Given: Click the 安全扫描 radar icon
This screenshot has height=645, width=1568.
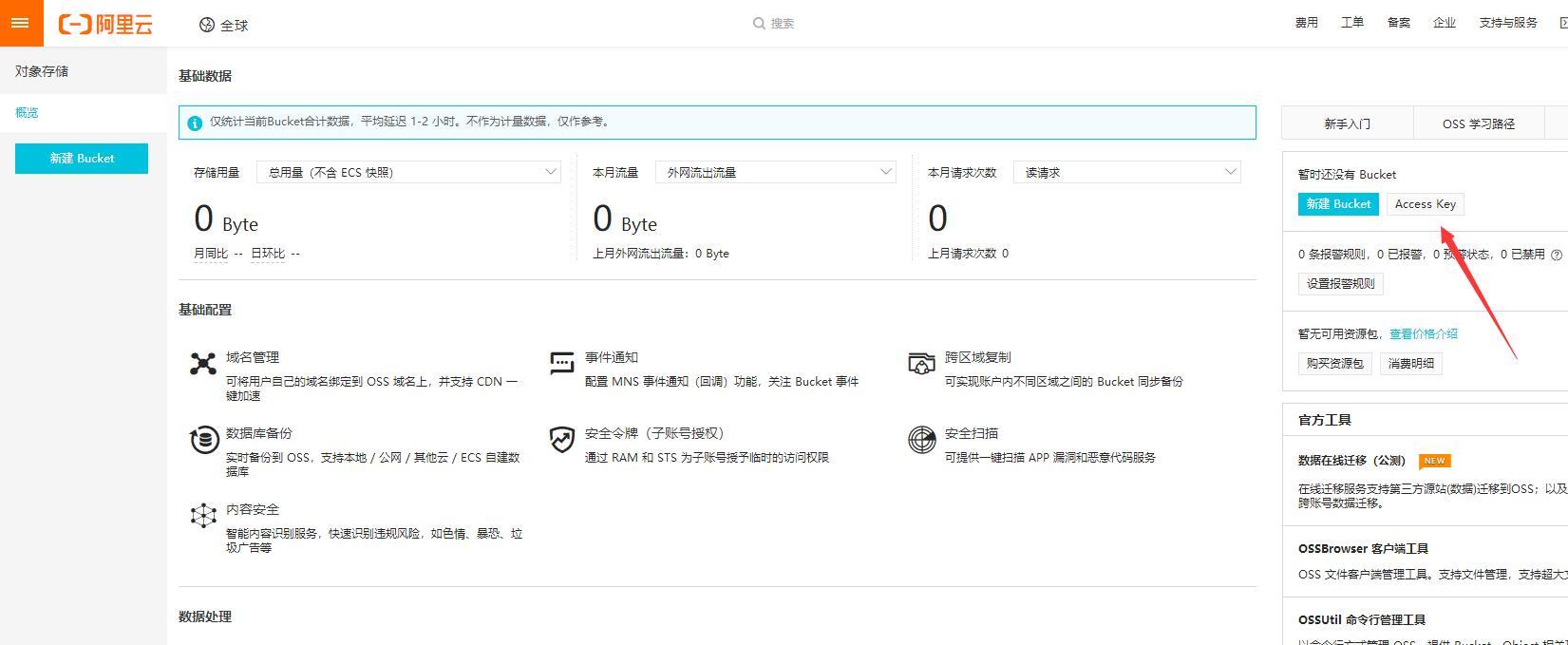Looking at the screenshot, I should (921, 440).
